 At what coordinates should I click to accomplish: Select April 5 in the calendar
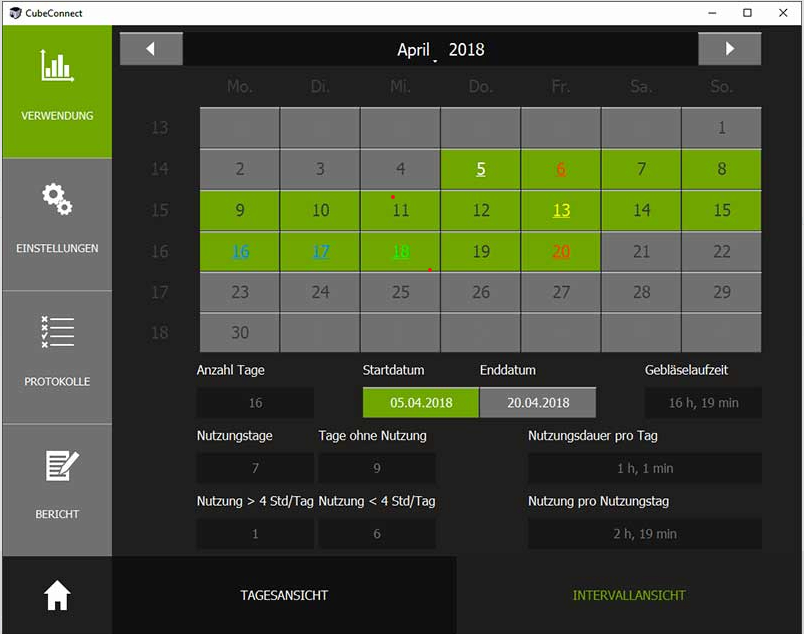pos(481,170)
